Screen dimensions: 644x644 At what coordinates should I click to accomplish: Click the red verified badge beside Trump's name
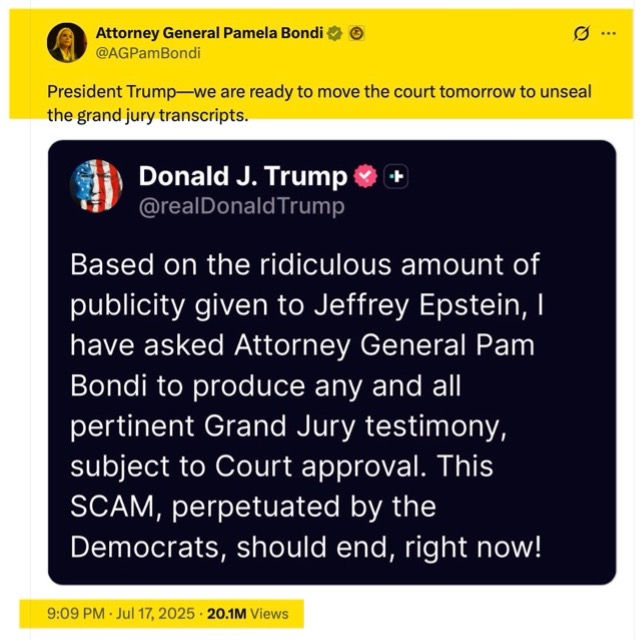365,177
